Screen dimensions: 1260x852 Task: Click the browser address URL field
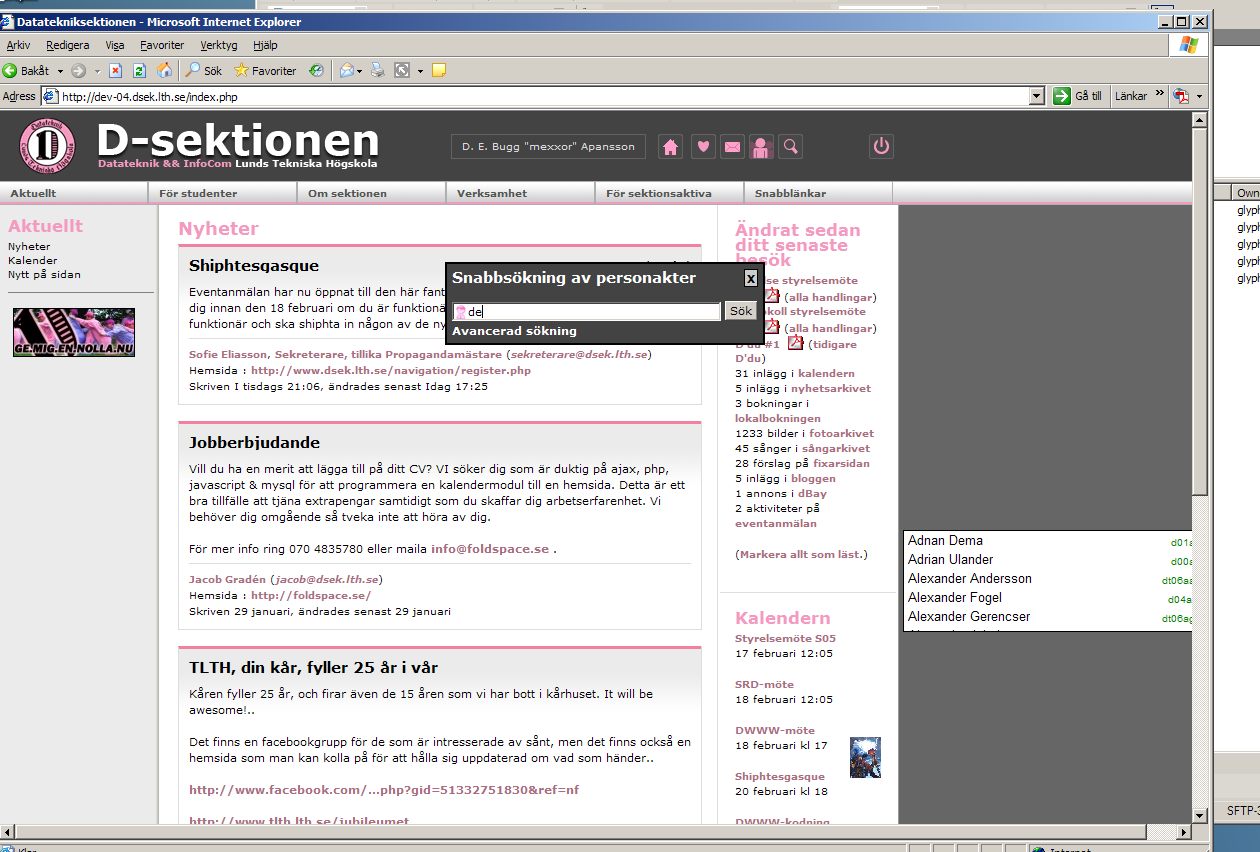coord(535,97)
